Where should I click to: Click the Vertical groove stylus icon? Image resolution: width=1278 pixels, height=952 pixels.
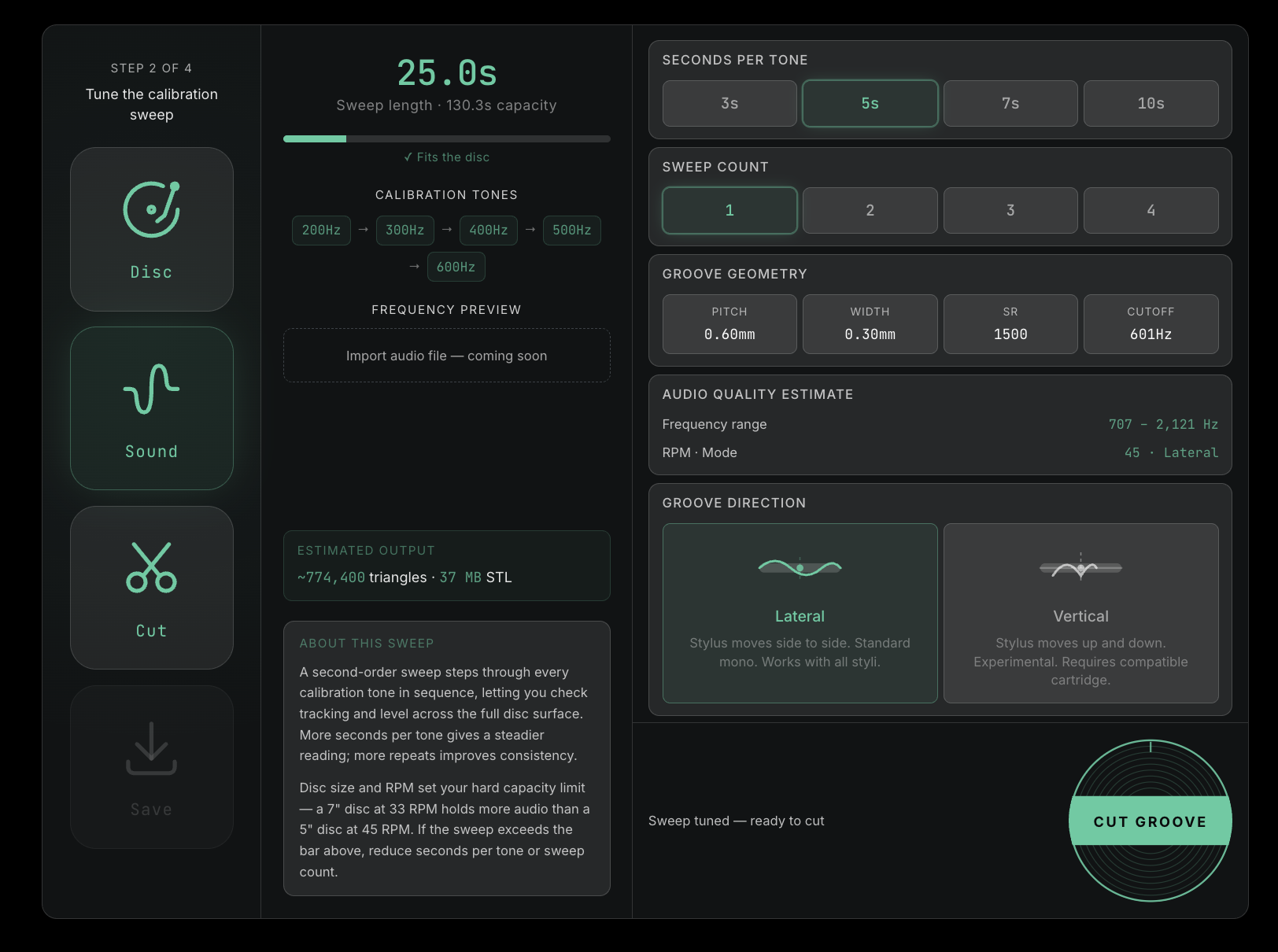coord(1080,567)
